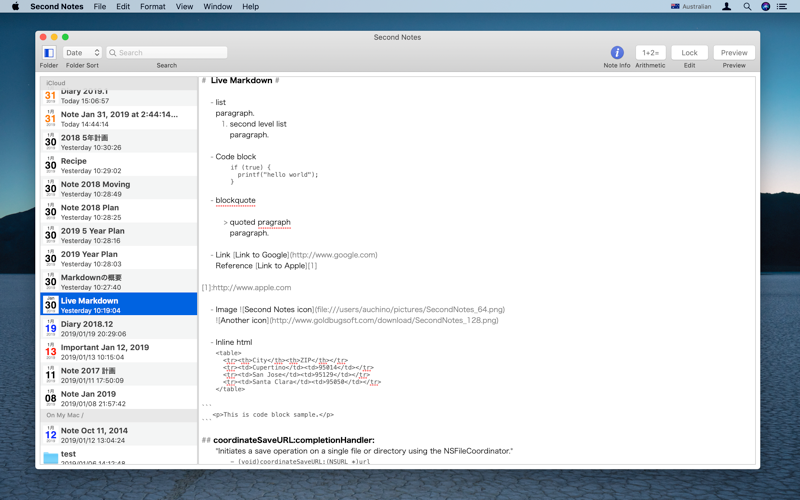Click the search field magnifier dropdown
Screen dimensions: 800x500
coord(113,53)
